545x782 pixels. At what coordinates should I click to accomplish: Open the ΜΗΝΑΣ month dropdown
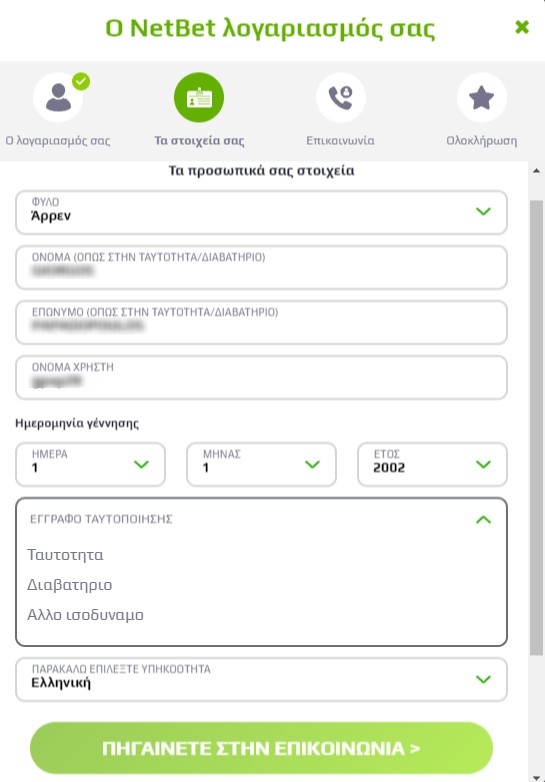[261, 464]
